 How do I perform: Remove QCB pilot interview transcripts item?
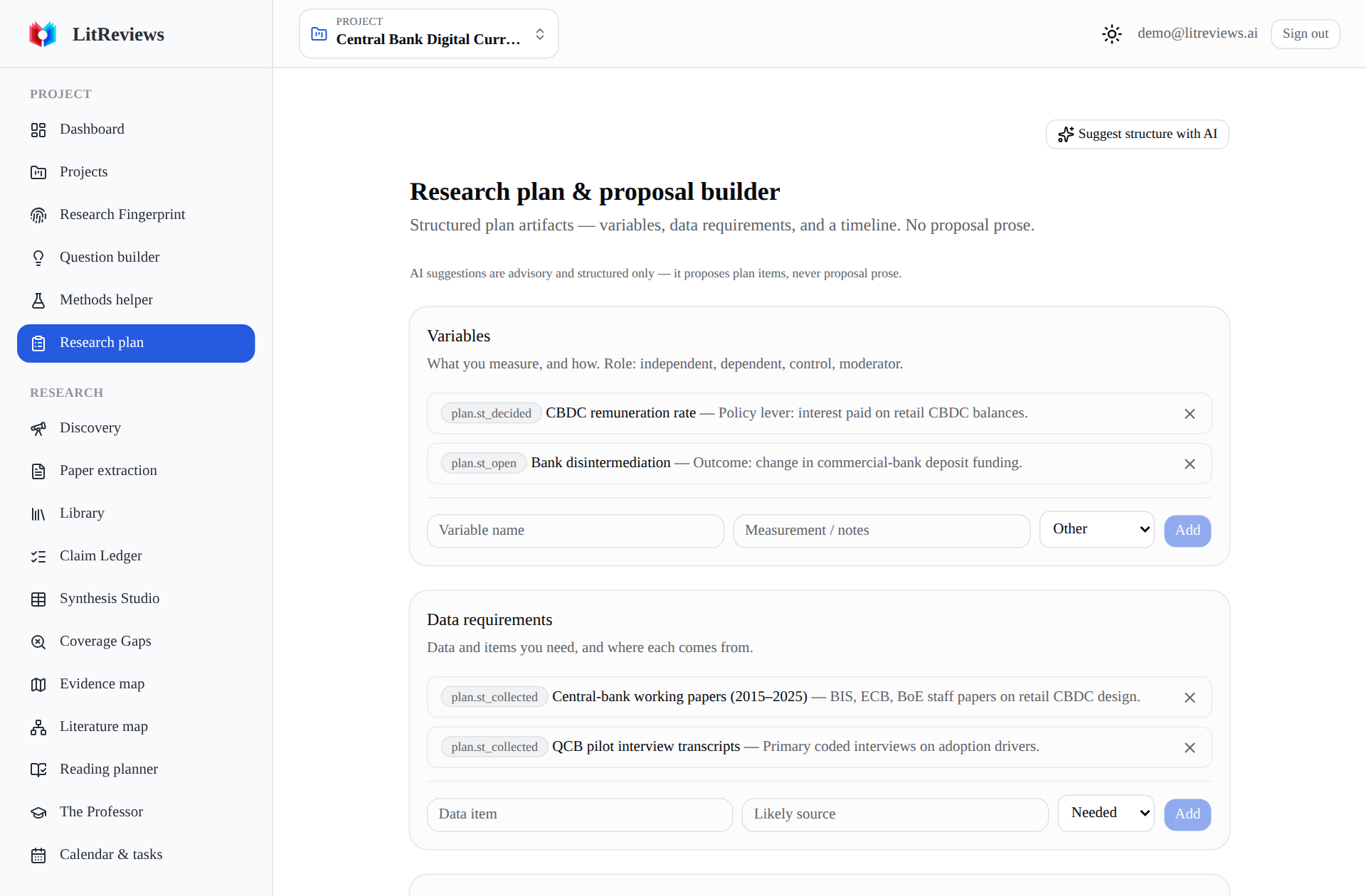point(1190,747)
